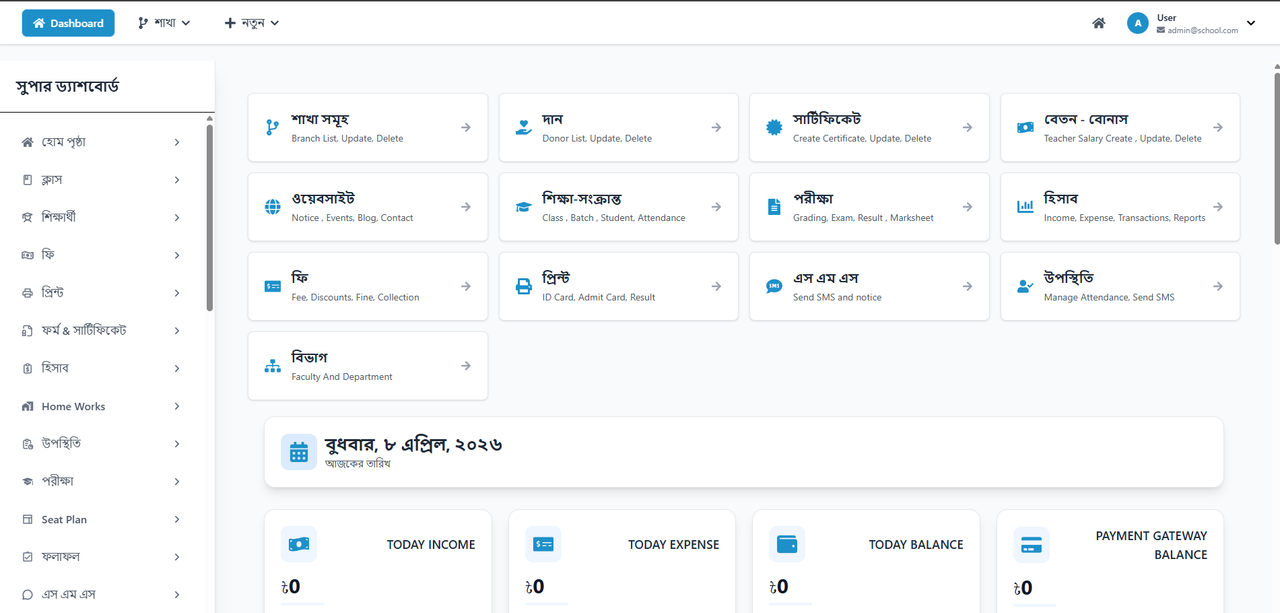Screen dimensions: 1280x613
Task: Click the Today Balance wallet icon
Action: coord(787,544)
